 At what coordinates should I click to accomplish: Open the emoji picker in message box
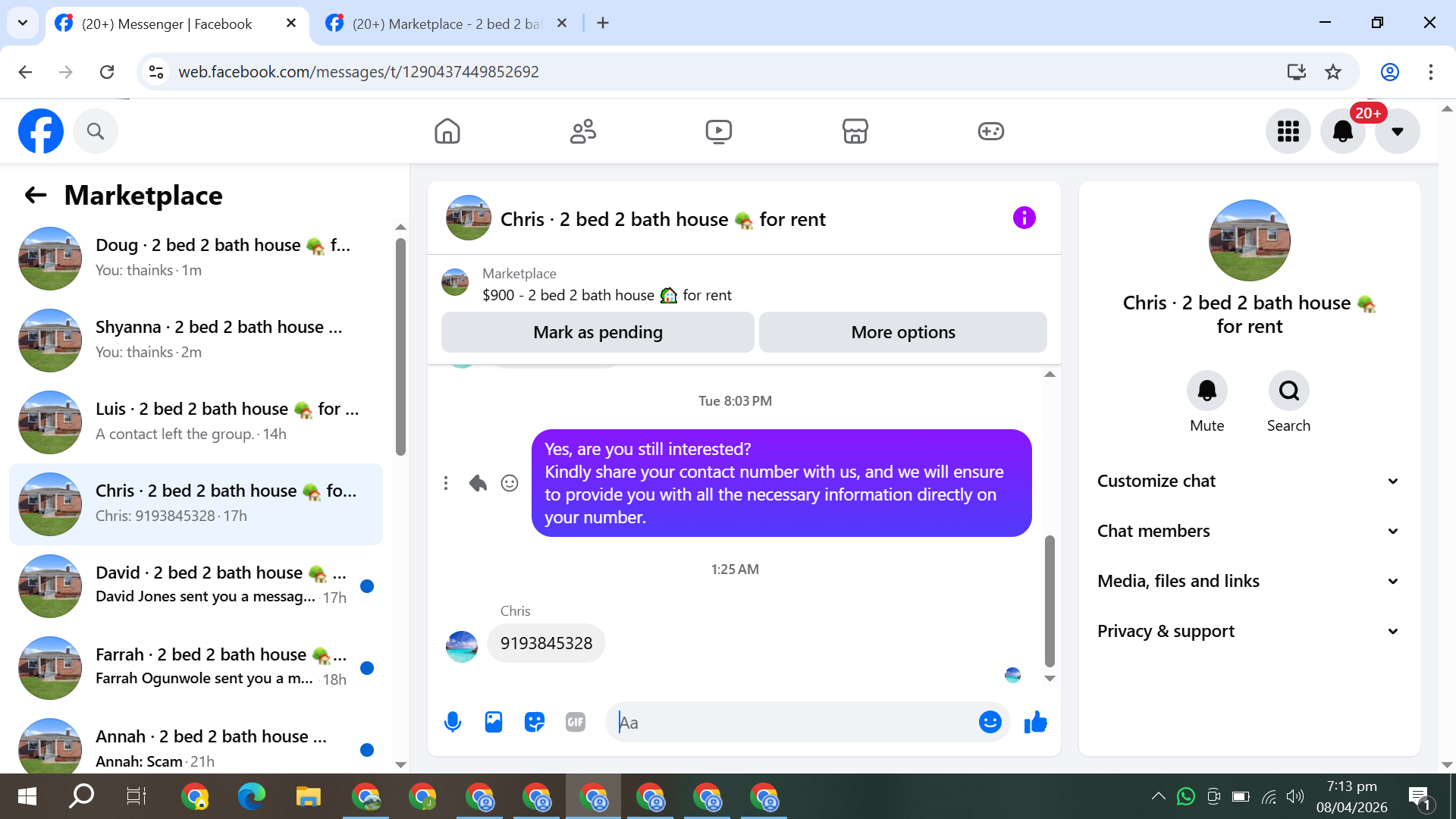pos(990,722)
